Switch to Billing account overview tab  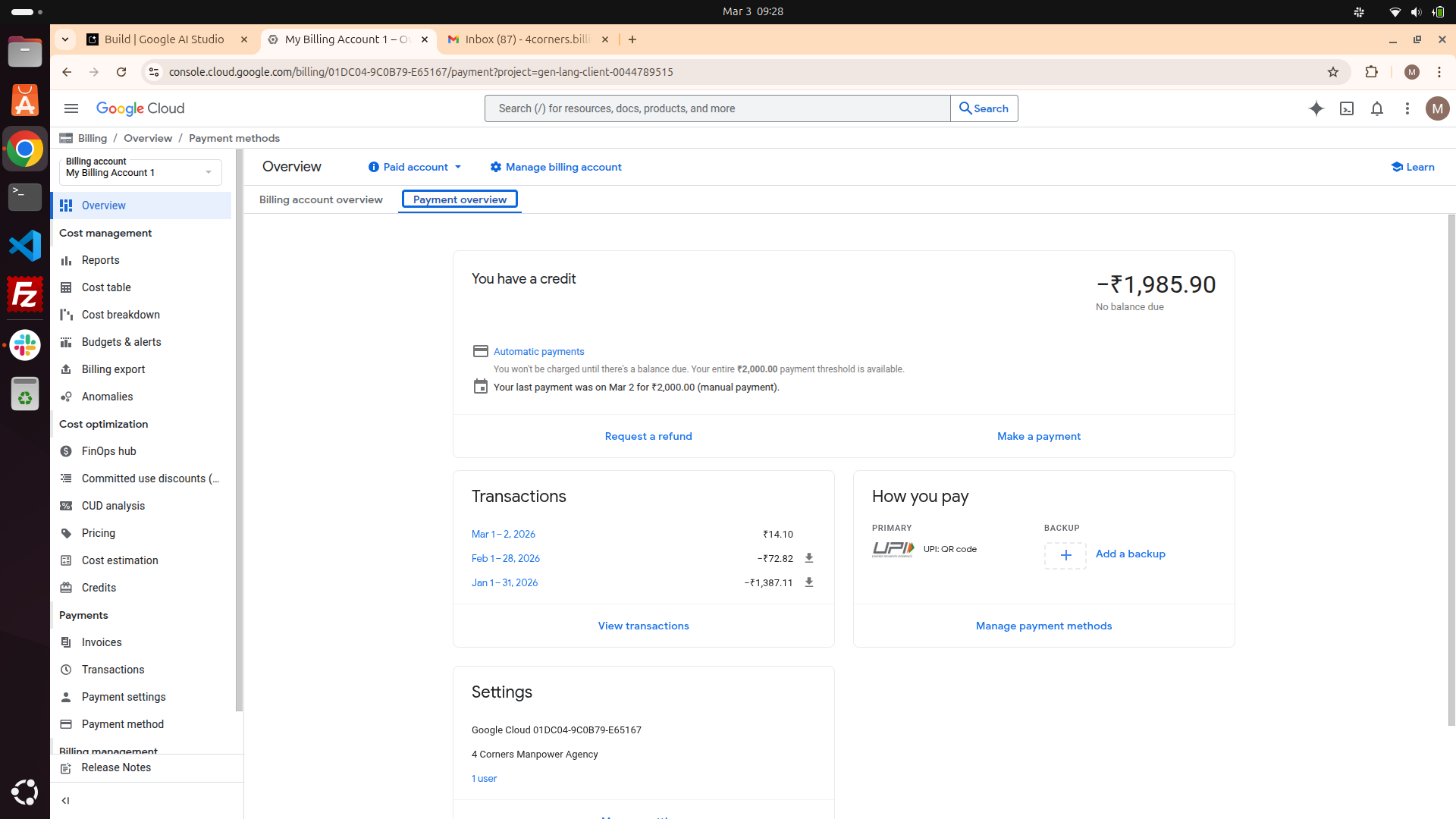(x=321, y=199)
